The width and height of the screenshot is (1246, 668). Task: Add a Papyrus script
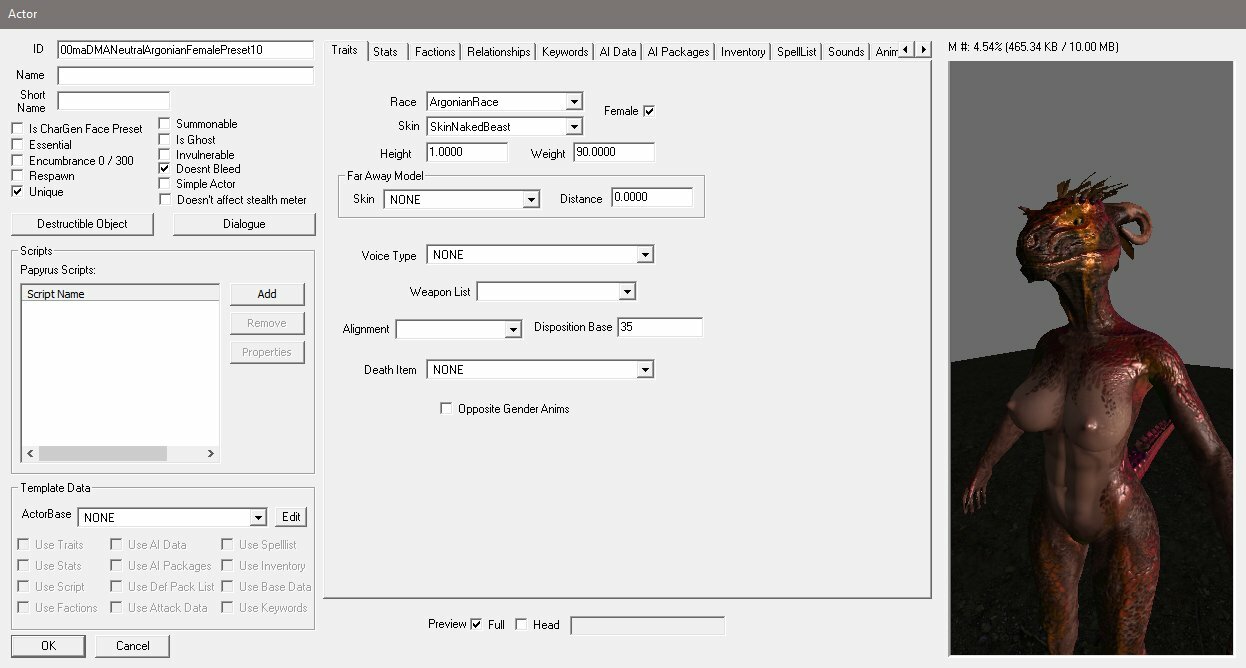pos(267,294)
